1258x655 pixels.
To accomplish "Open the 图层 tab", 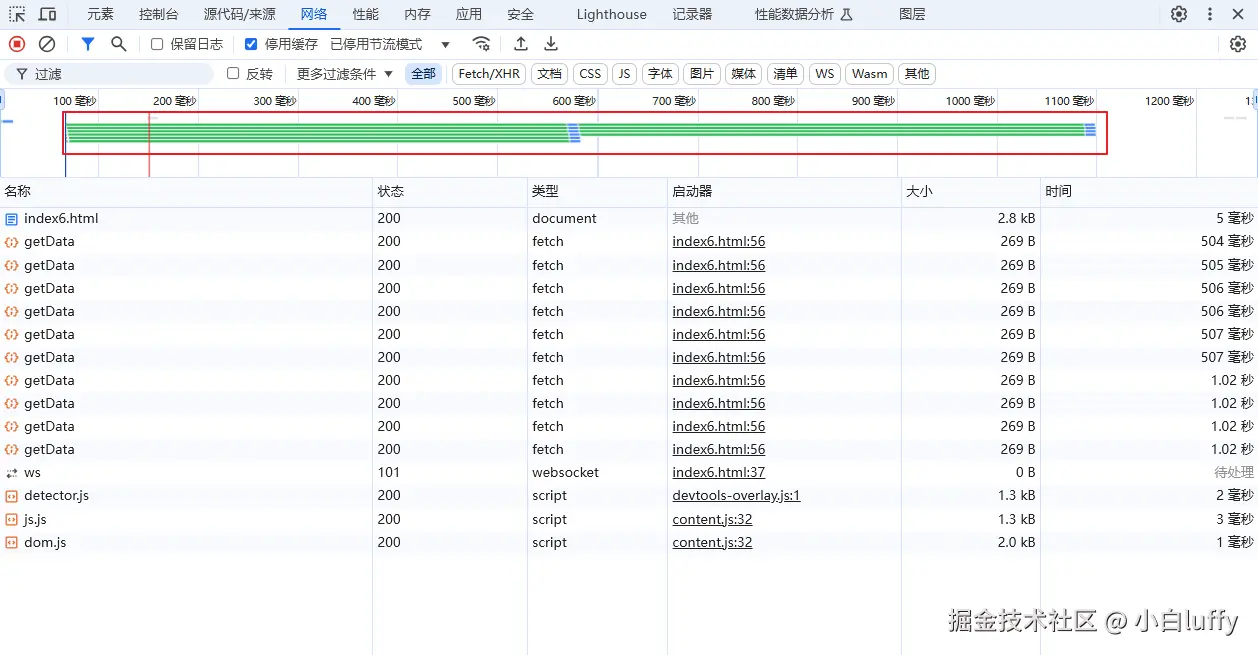I will pos(912,14).
